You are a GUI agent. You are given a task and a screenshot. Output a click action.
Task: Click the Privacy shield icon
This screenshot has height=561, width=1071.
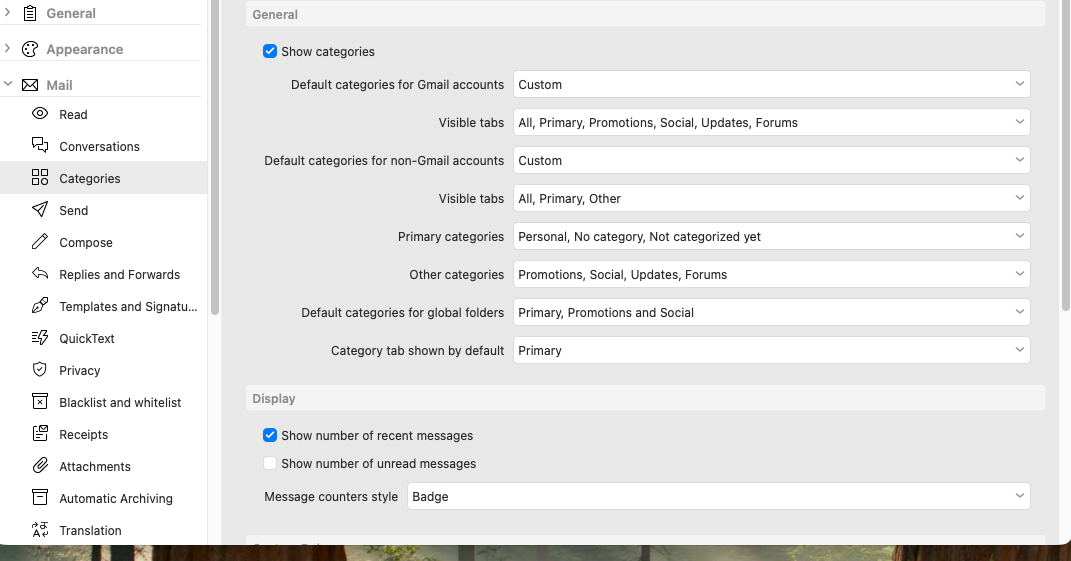[40, 370]
